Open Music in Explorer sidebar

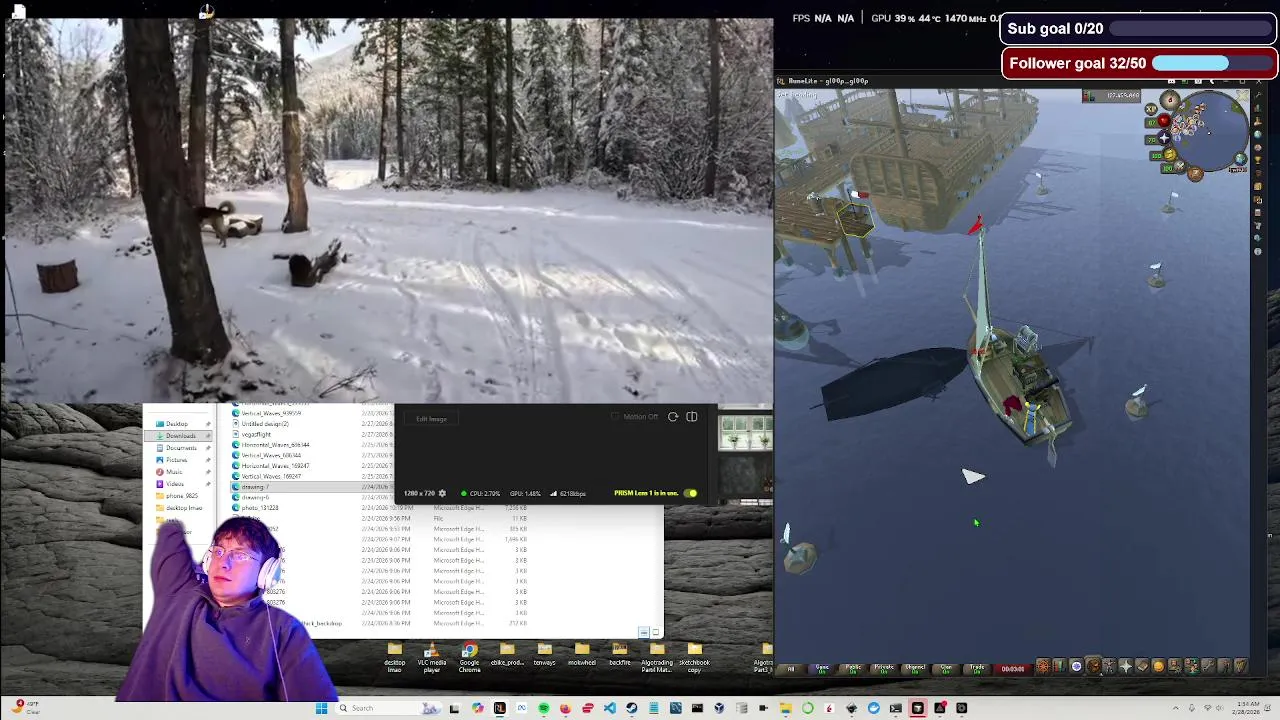click(174, 472)
